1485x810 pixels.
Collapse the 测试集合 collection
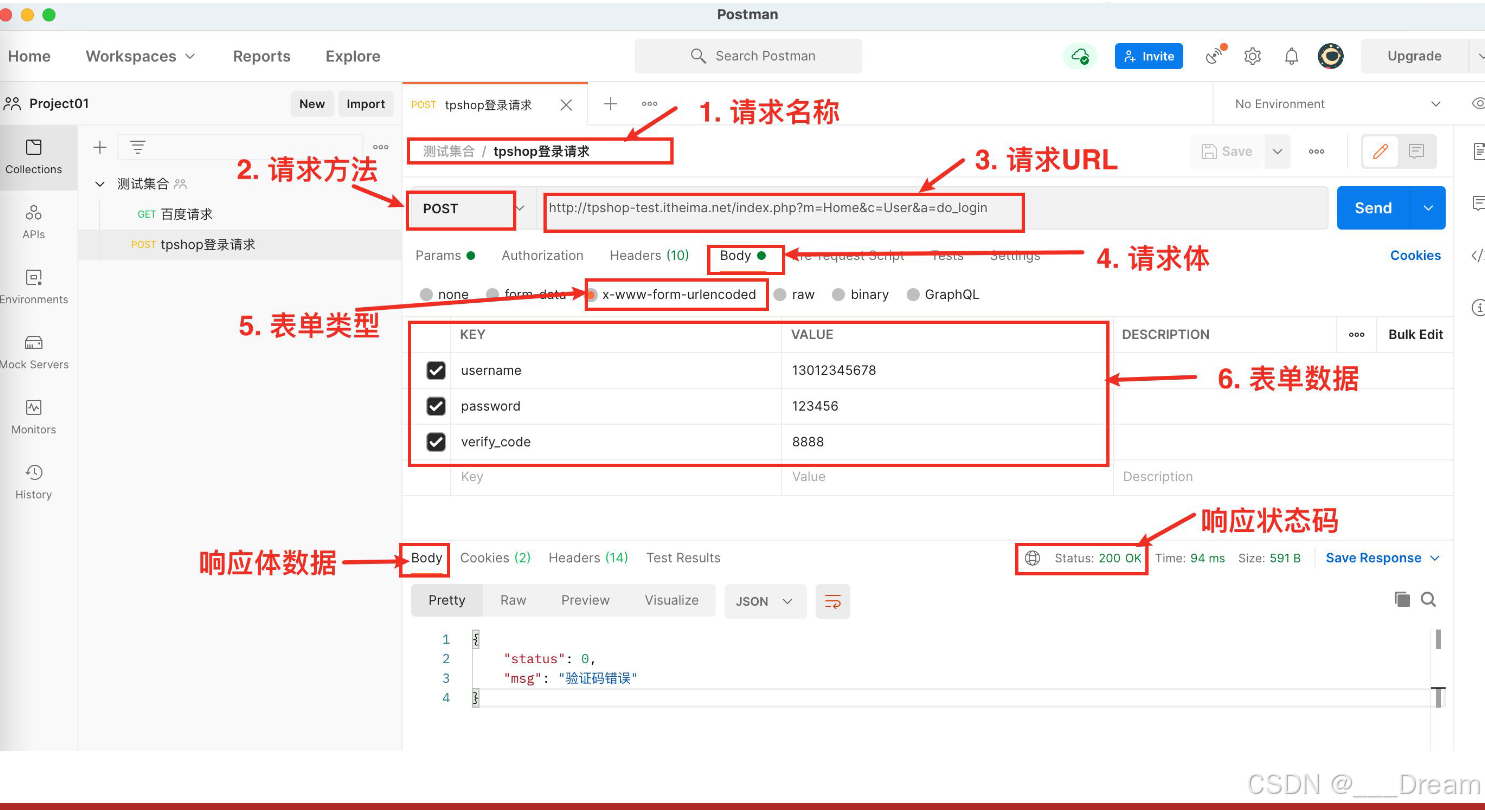100,184
